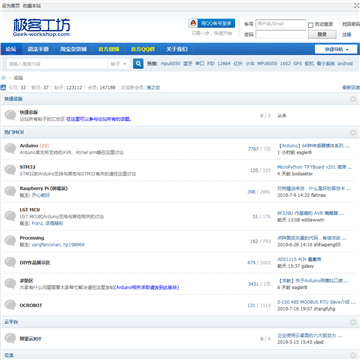Open the search type dropdown beside search box

click(119, 64)
